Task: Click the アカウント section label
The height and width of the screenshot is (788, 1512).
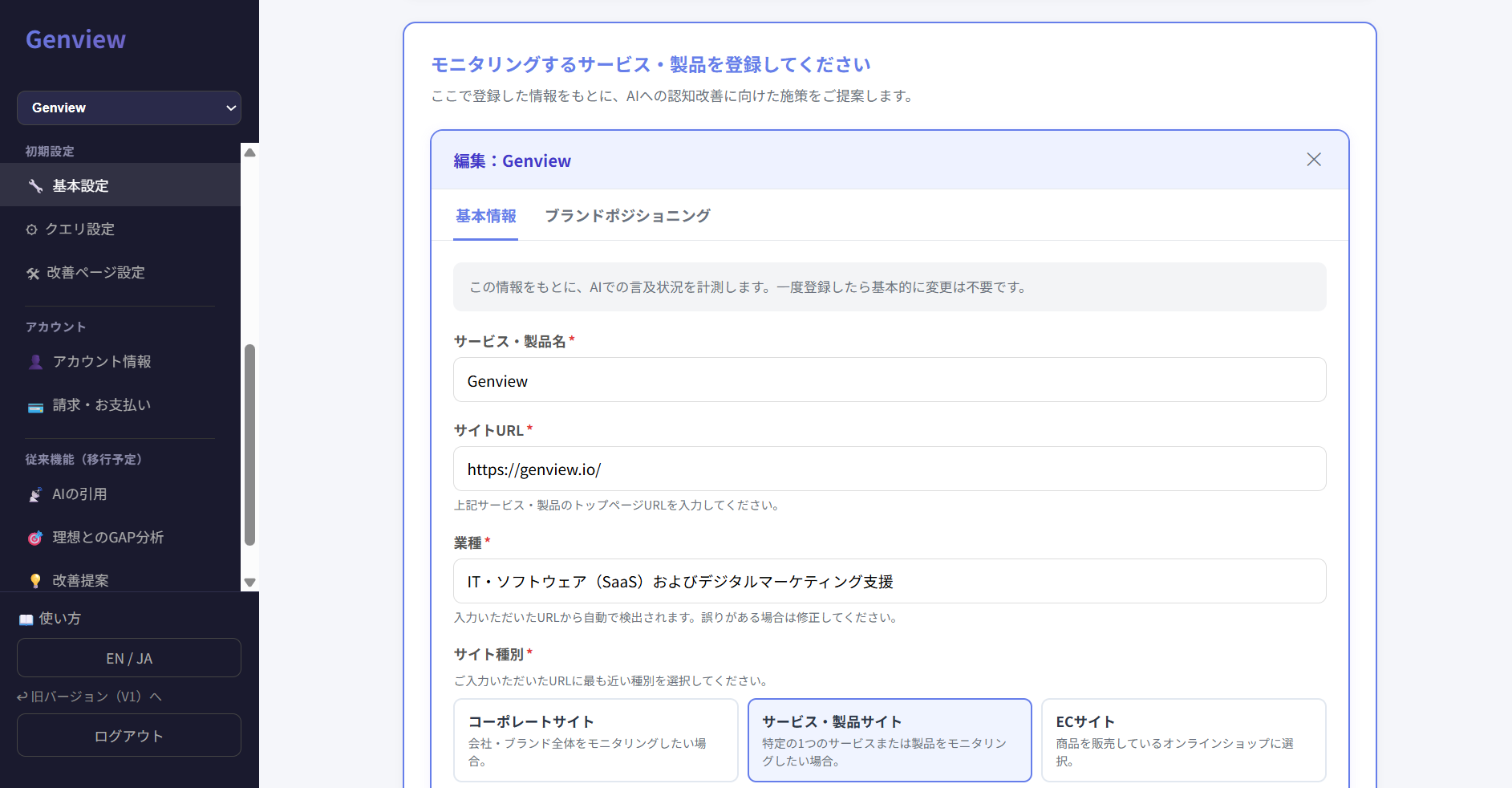Action: pos(55,327)
